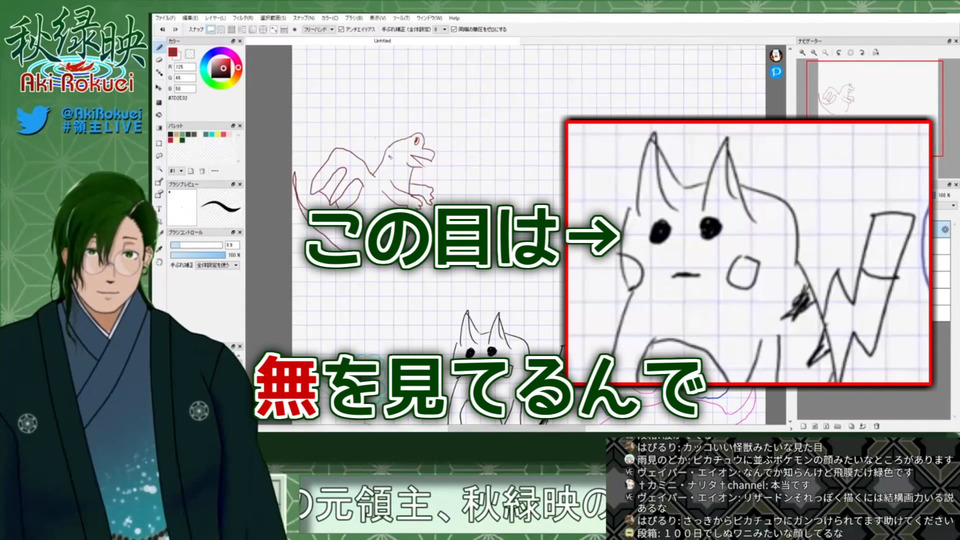Turn snap off with first snap icon
The height and width of the screenshot is (540, 960).
pos(211,29)
